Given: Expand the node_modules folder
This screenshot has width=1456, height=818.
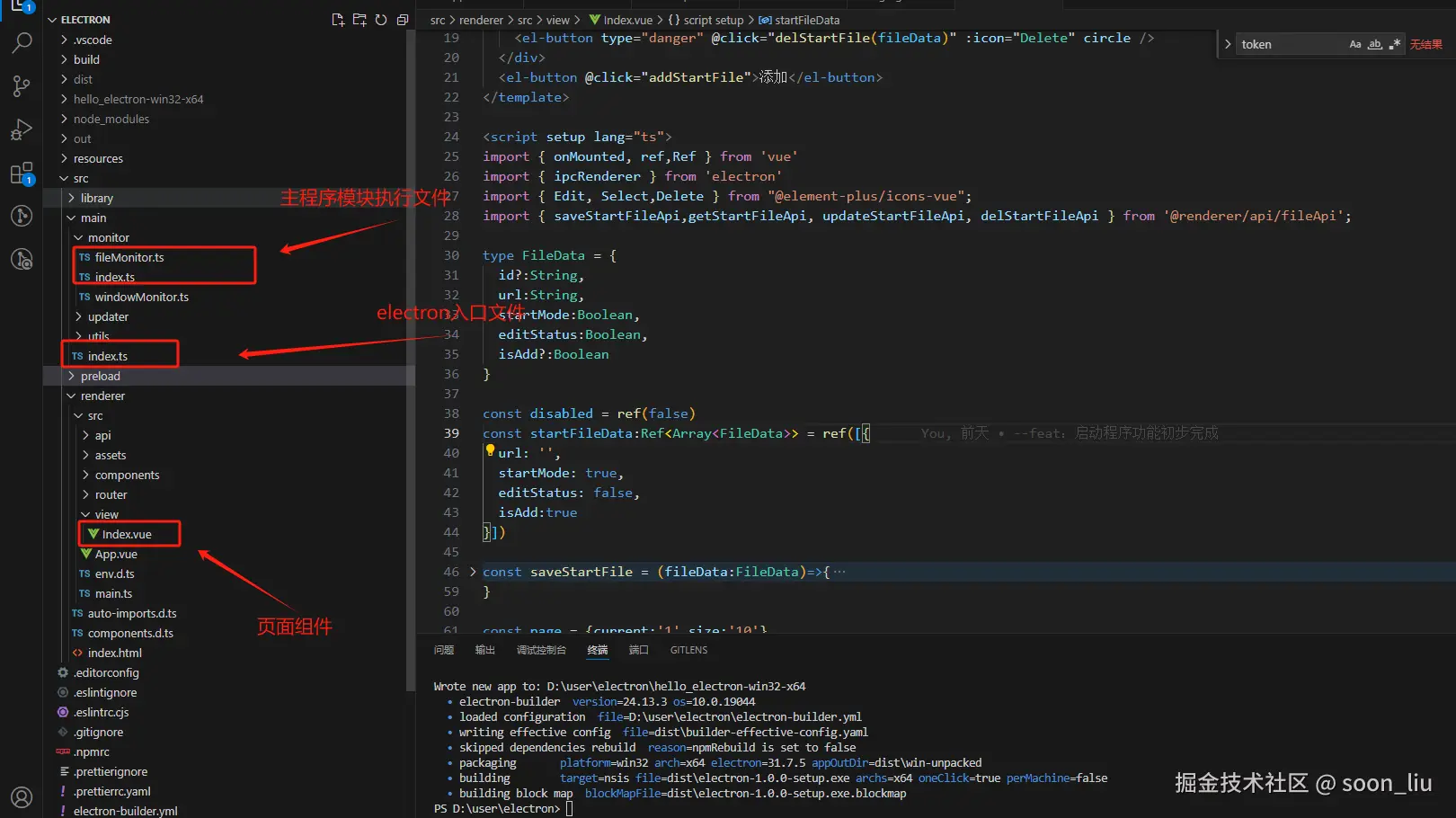Looking at the screenshot, I should pos(65,119).
